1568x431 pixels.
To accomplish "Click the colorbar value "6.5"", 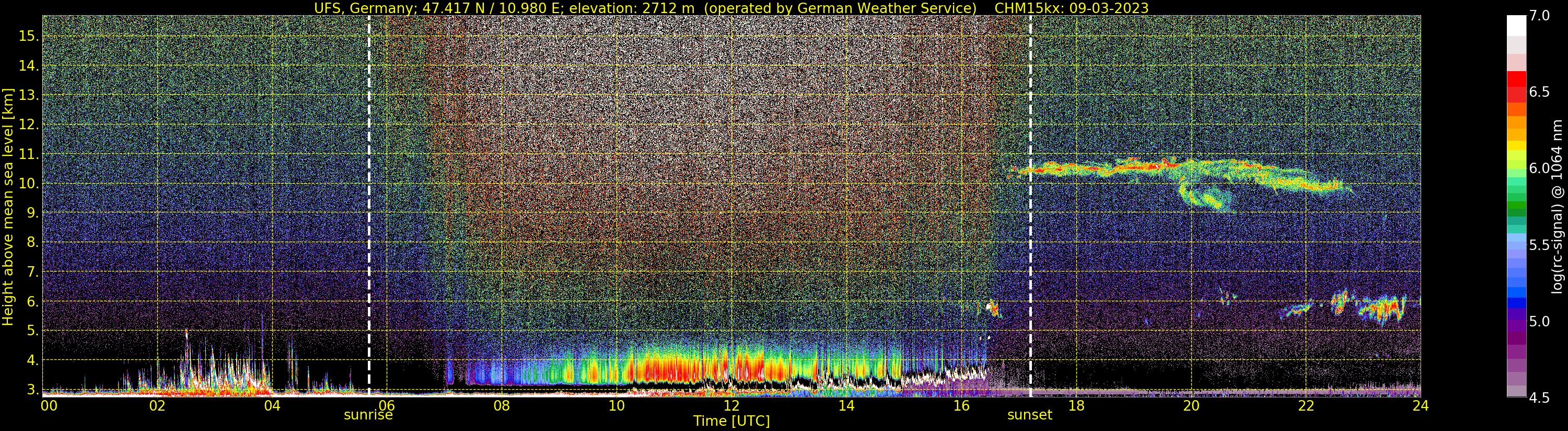I will pyautogui.click(x=1539, y=92).
